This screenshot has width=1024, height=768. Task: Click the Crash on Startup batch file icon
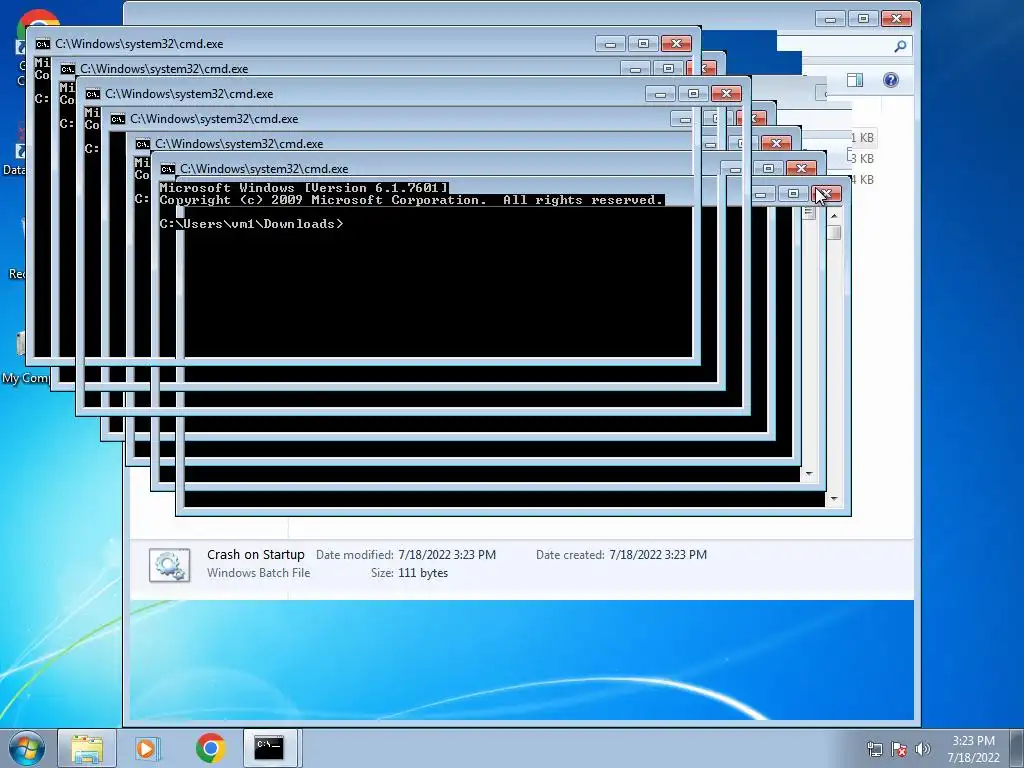[x=169, y=565]
